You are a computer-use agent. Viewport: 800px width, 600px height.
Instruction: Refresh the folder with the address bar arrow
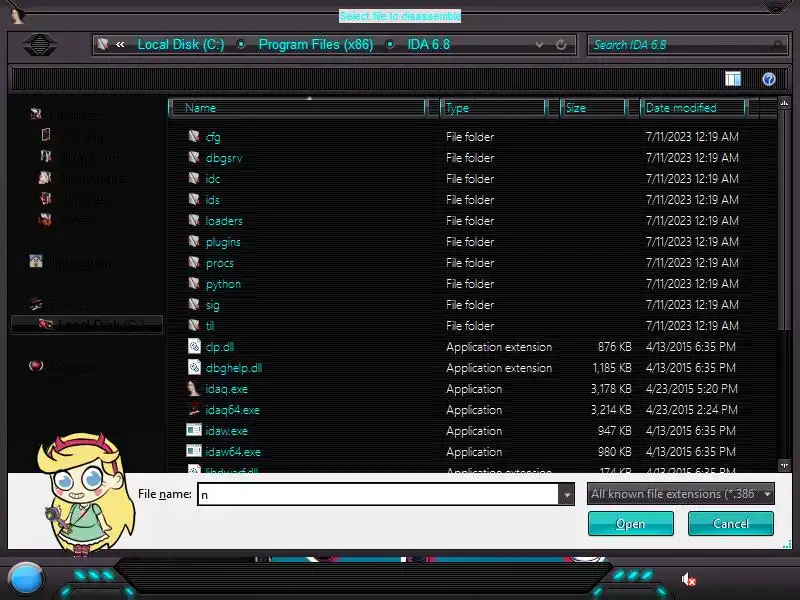561,45
